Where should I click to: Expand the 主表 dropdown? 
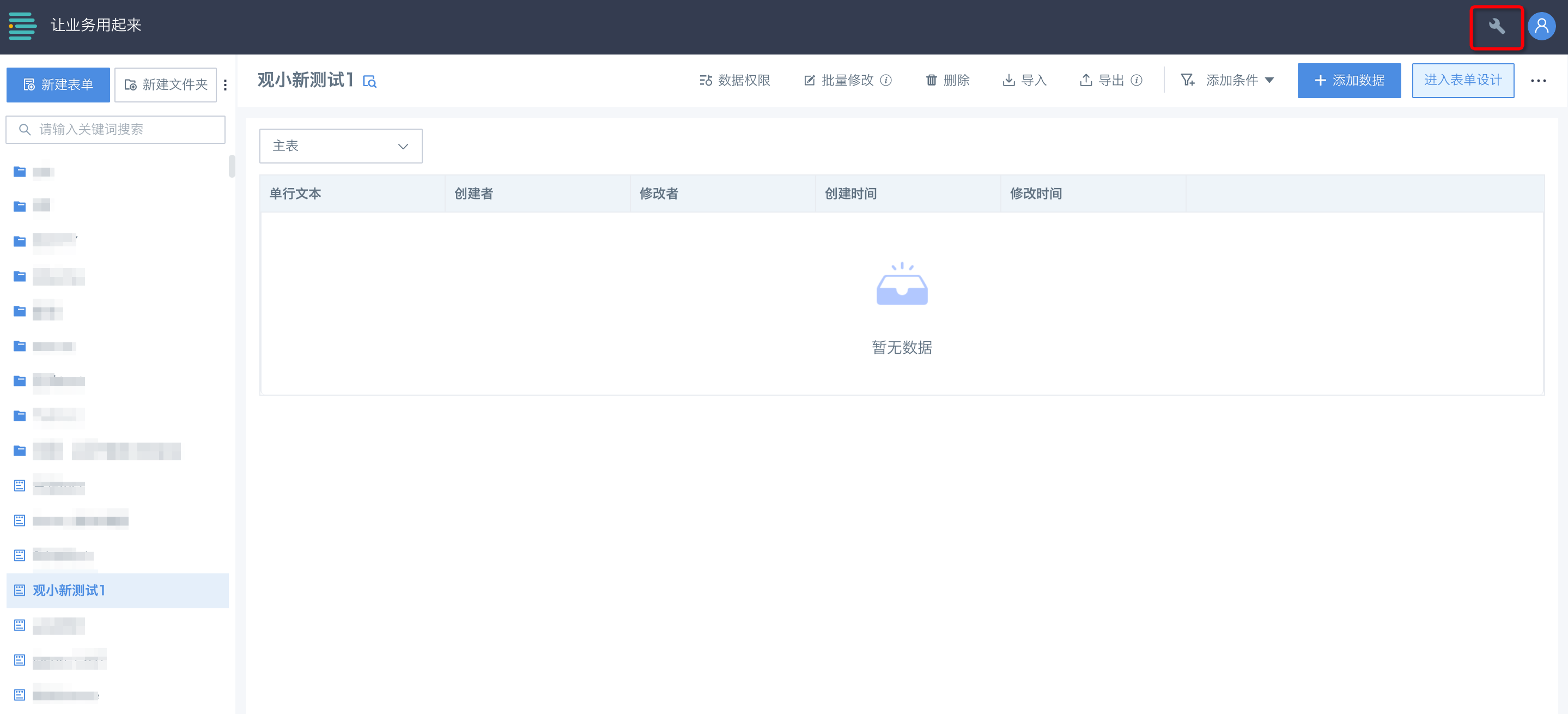click(x=341, y=146)
